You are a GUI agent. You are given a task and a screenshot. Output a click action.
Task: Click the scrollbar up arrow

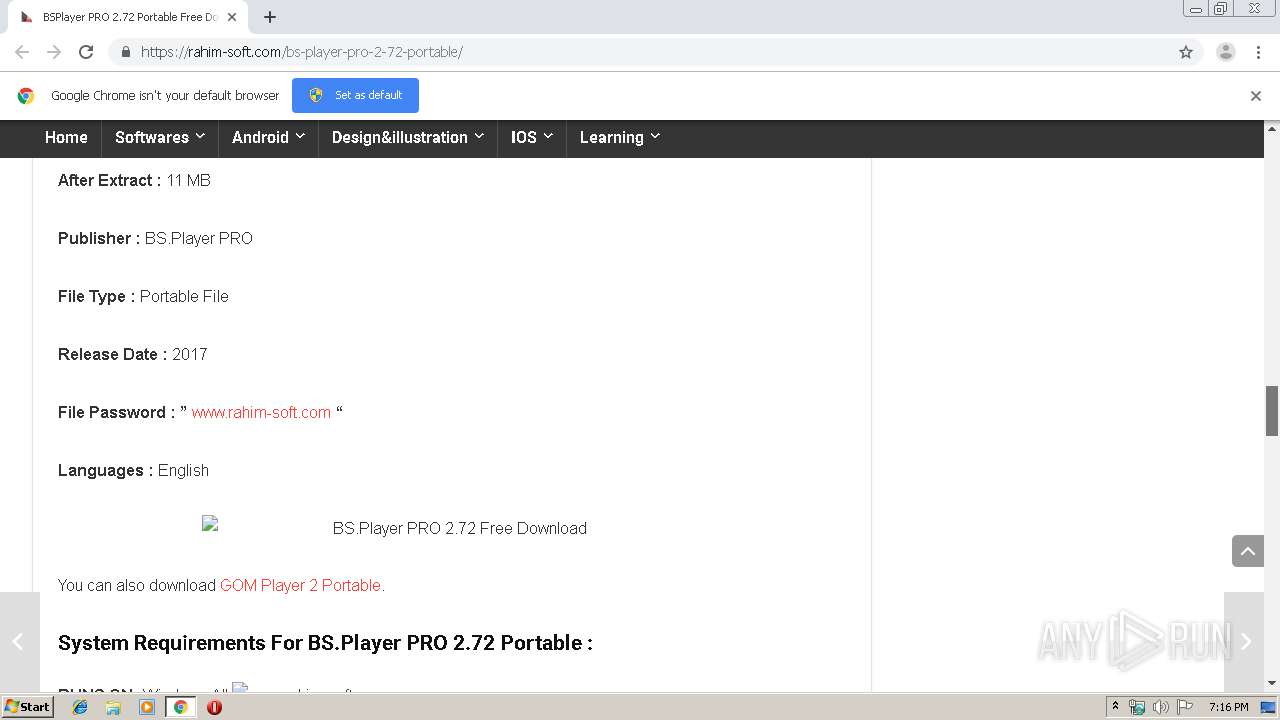click(x=1272, y=128)
